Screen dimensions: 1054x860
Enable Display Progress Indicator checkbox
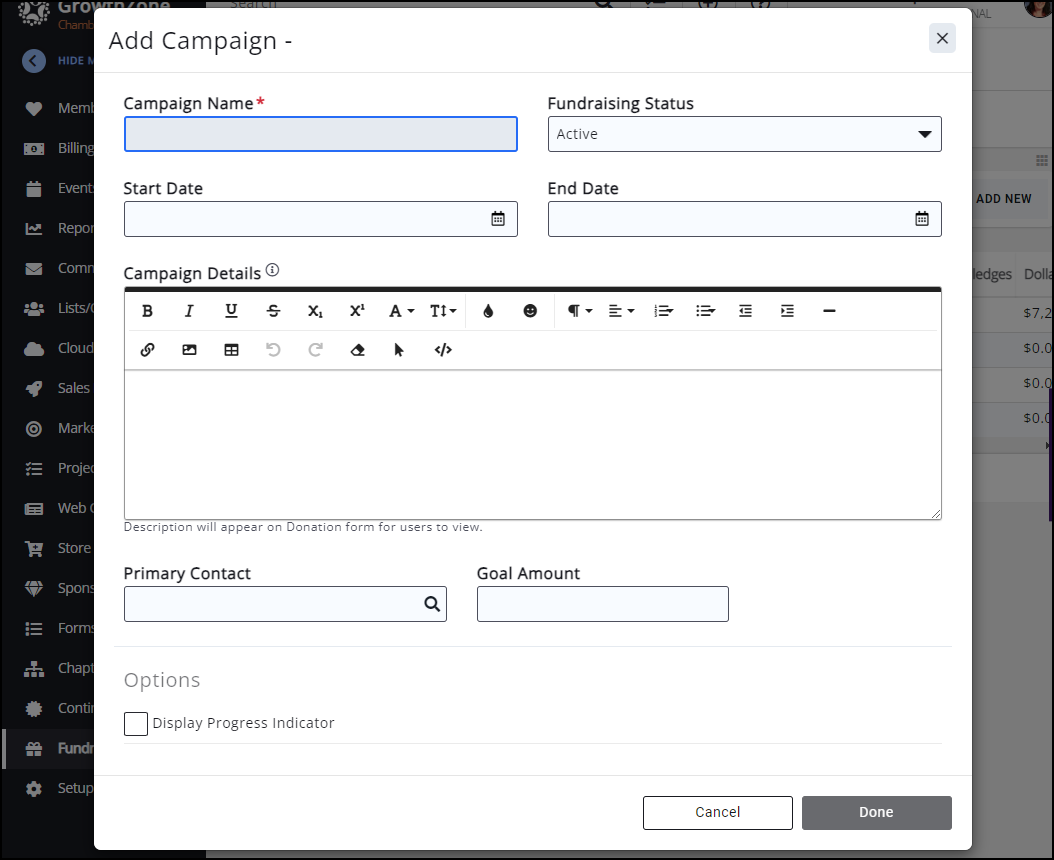click(136, 724)
